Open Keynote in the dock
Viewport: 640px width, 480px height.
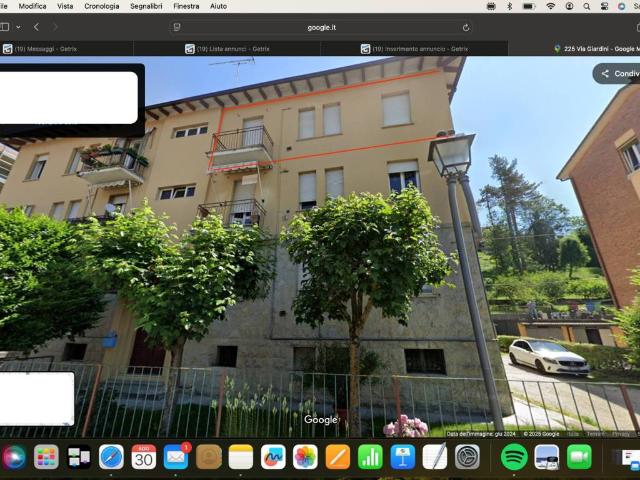pos(403,457)
